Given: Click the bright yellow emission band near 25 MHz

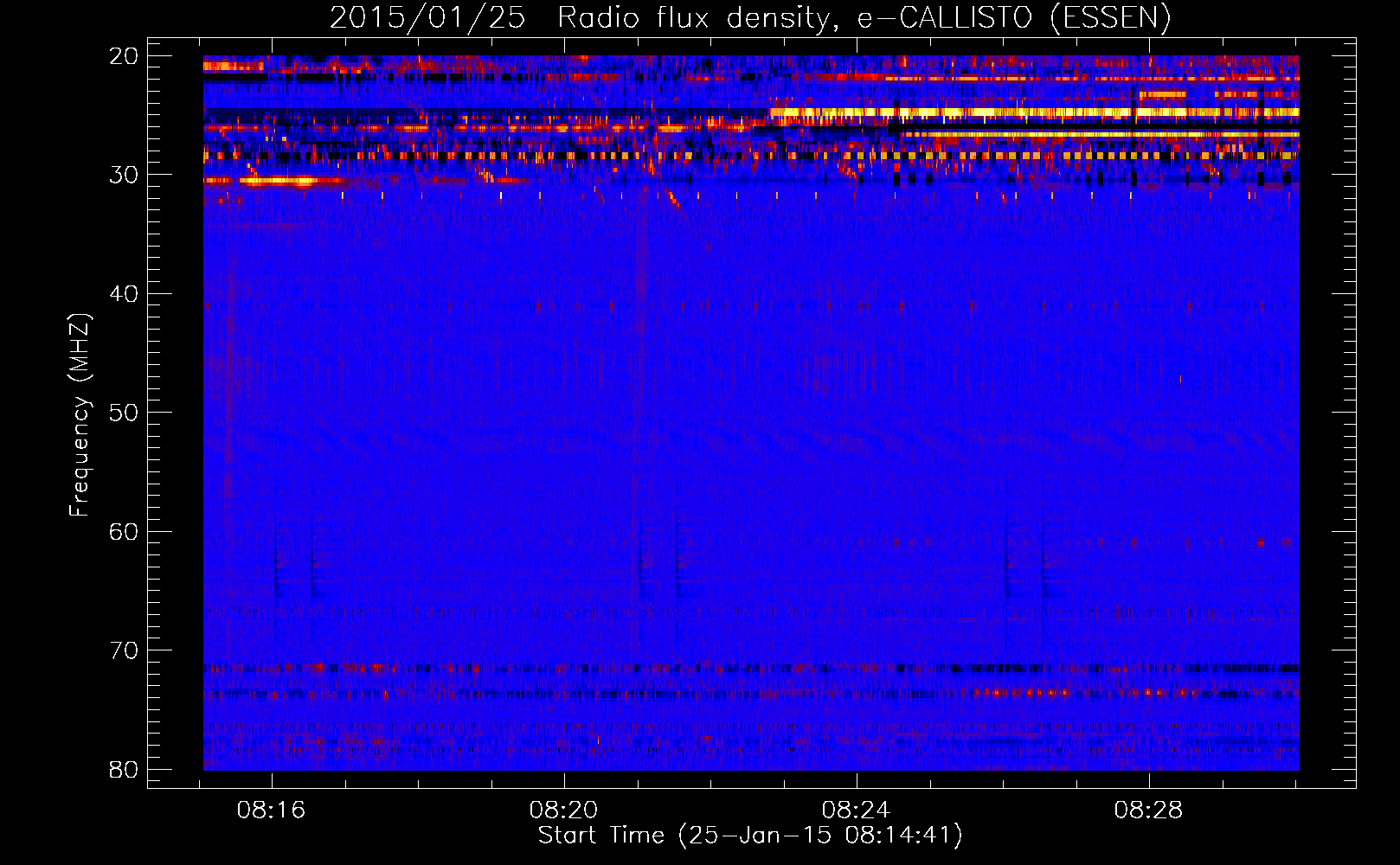Looking at the screenshot, I should [x=1034, y=112].
